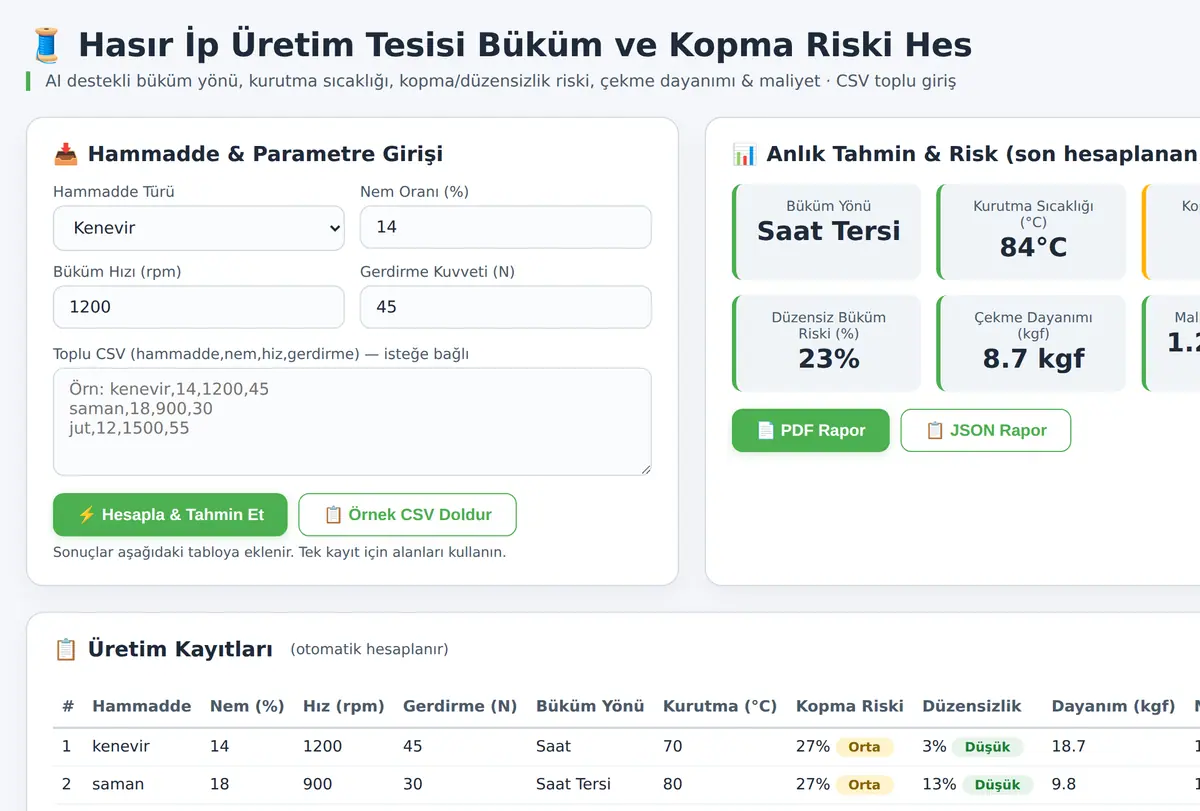Click the Toplu CSV textarea
Viewport: 1200px width, 811px height.
(x=352, y=422)
